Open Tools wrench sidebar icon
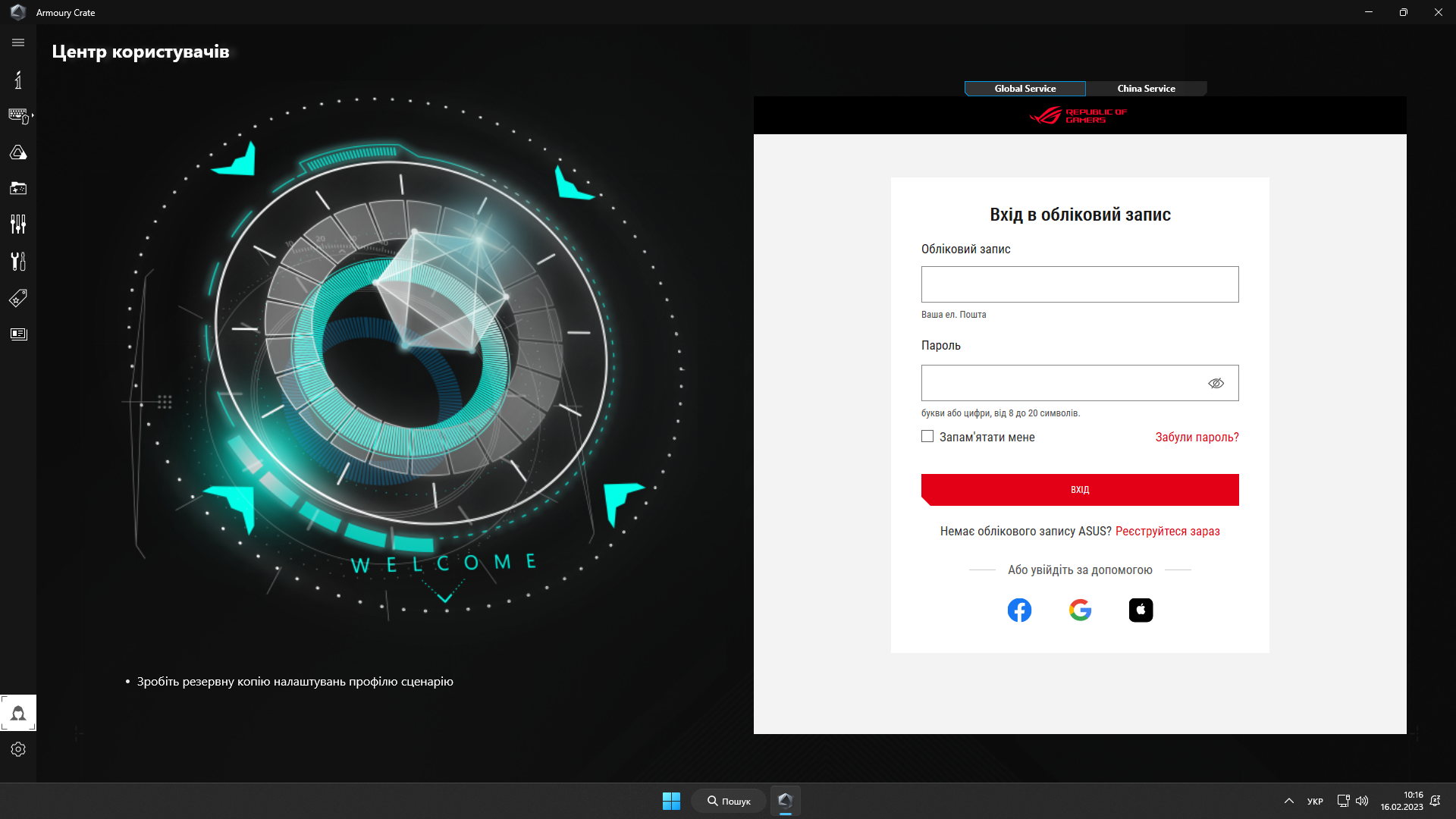The height and width of the screenshot is (819, 1456). (18, 261)
